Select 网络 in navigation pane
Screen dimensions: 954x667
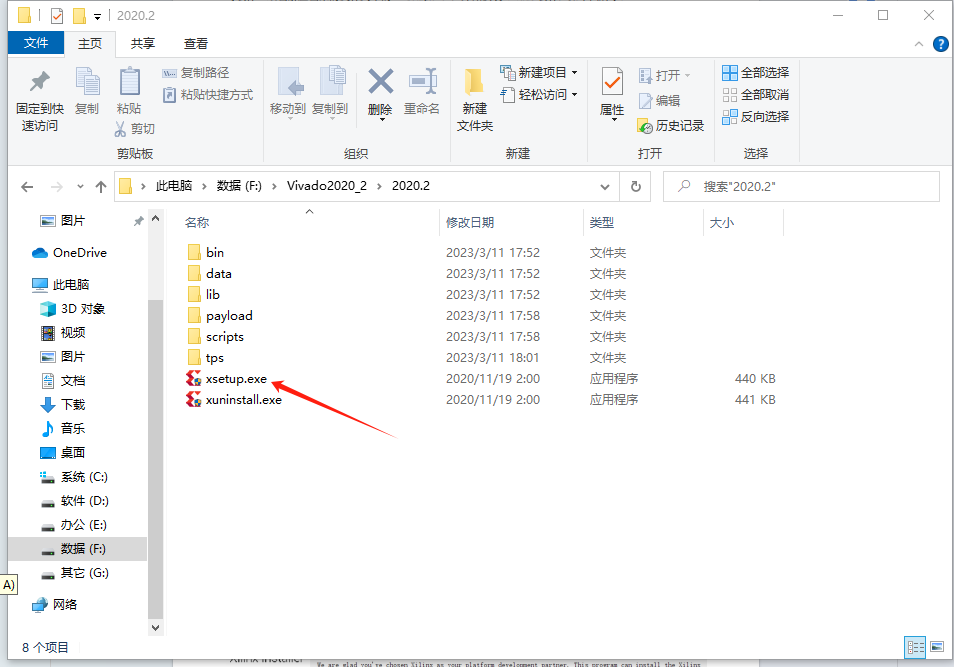(55, 605)
